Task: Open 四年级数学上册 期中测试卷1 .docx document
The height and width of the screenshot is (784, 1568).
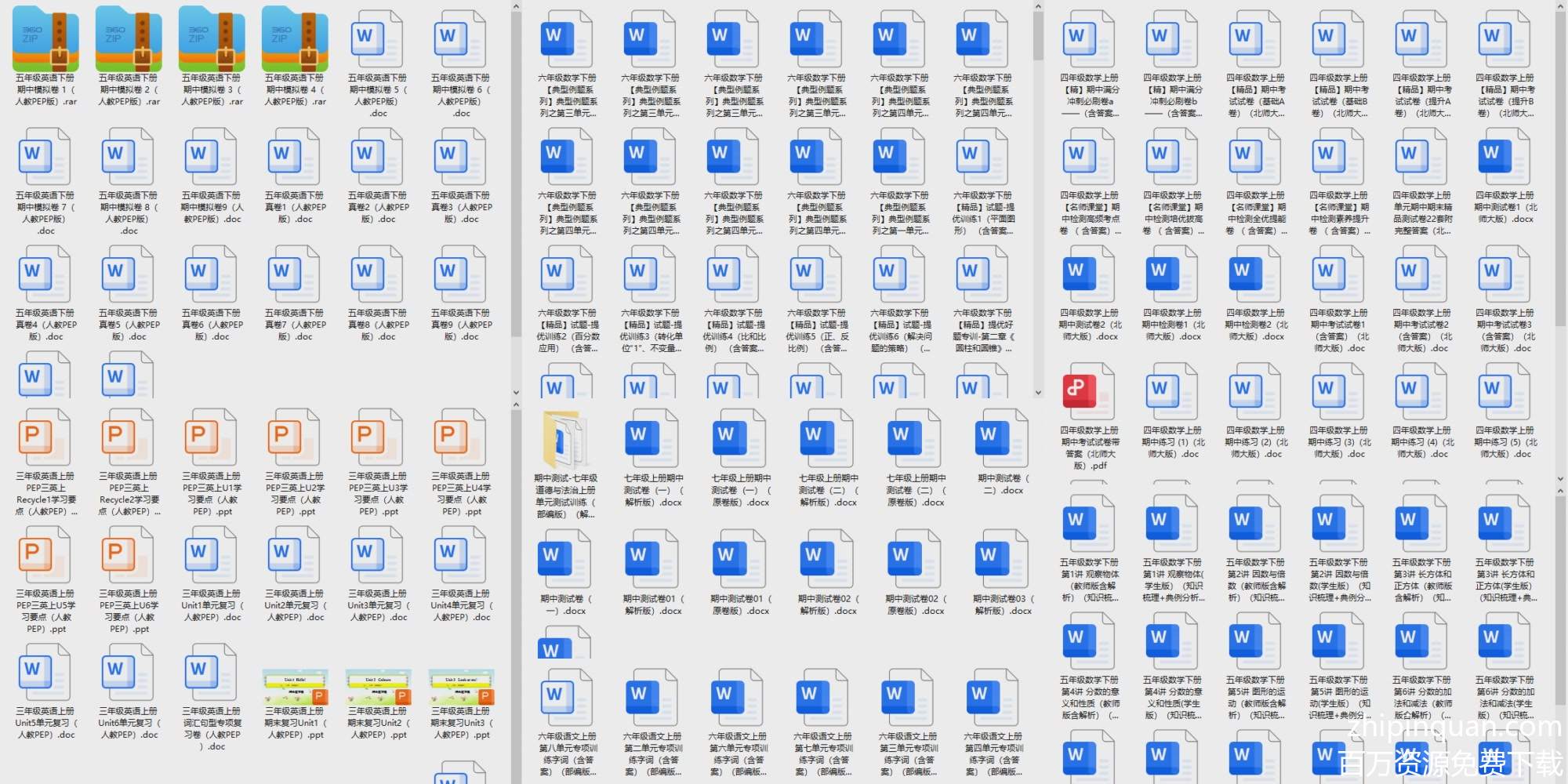Action: pos(1504,157)
